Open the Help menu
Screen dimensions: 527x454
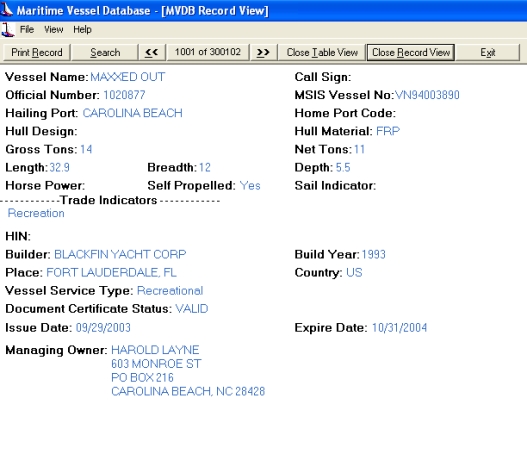tap(82, 30)
